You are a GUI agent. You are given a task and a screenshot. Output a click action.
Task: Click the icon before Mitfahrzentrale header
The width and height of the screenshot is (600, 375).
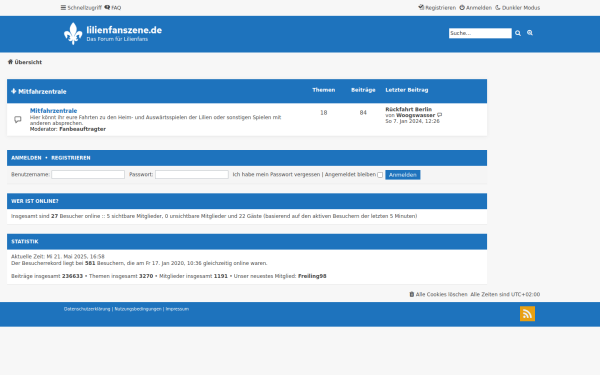(x=14, y=91)
